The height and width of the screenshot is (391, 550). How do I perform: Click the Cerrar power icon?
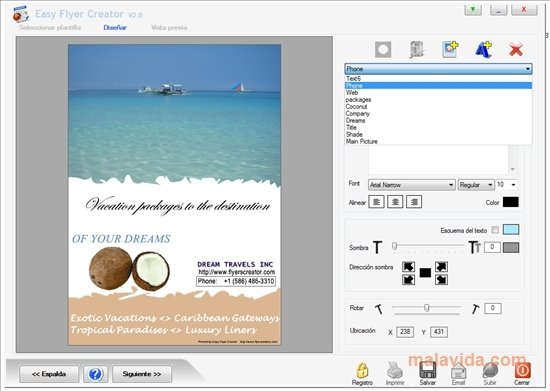click(522, 370)
